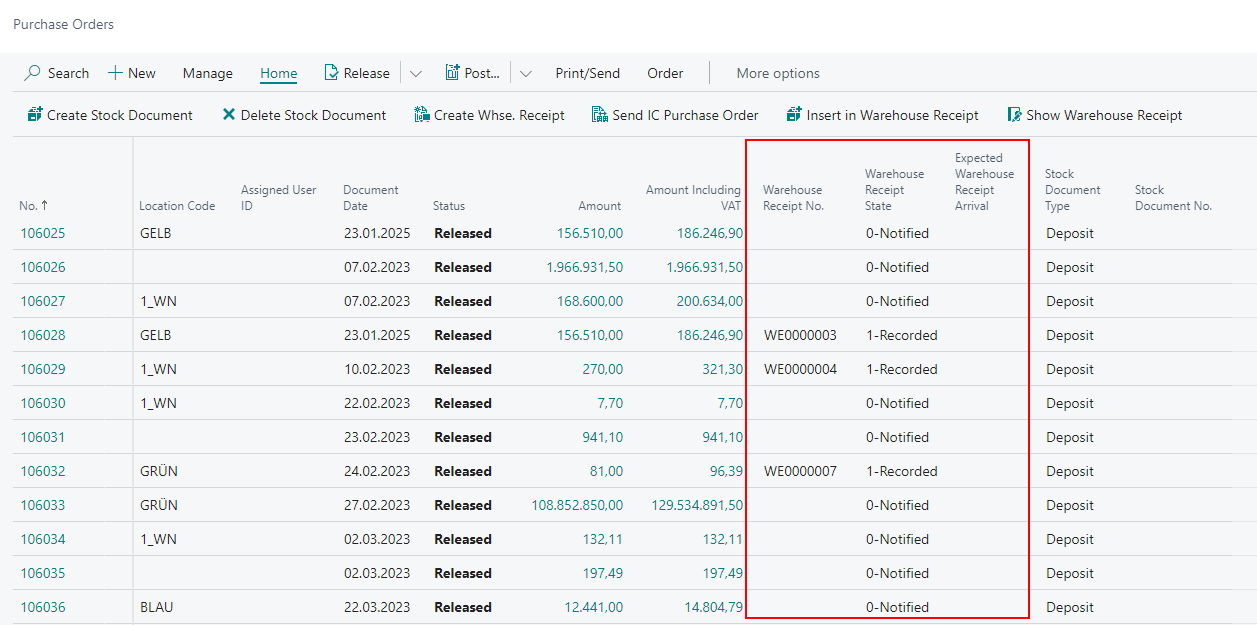The width and height of the screenshot is (1257, 625).
Task: Click the Post icon in toolbar
Action: click(x=452, y=73)
